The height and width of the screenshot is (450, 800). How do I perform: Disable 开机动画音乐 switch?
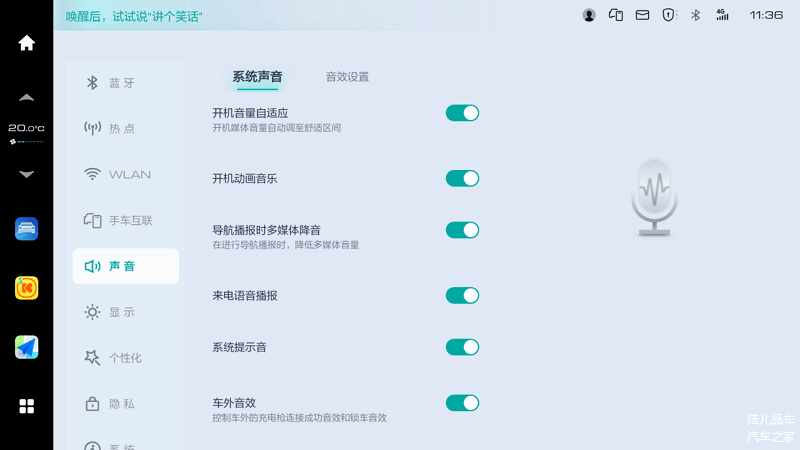462,179
